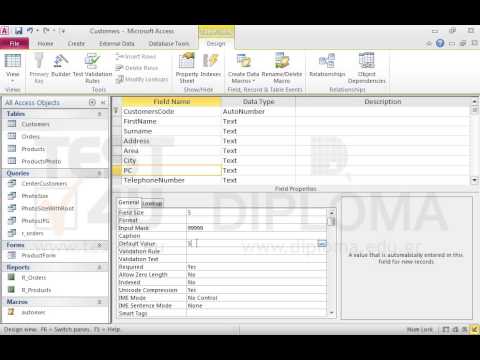Open the View button in ribbon

pyautogui.click(x=13, y=69)
